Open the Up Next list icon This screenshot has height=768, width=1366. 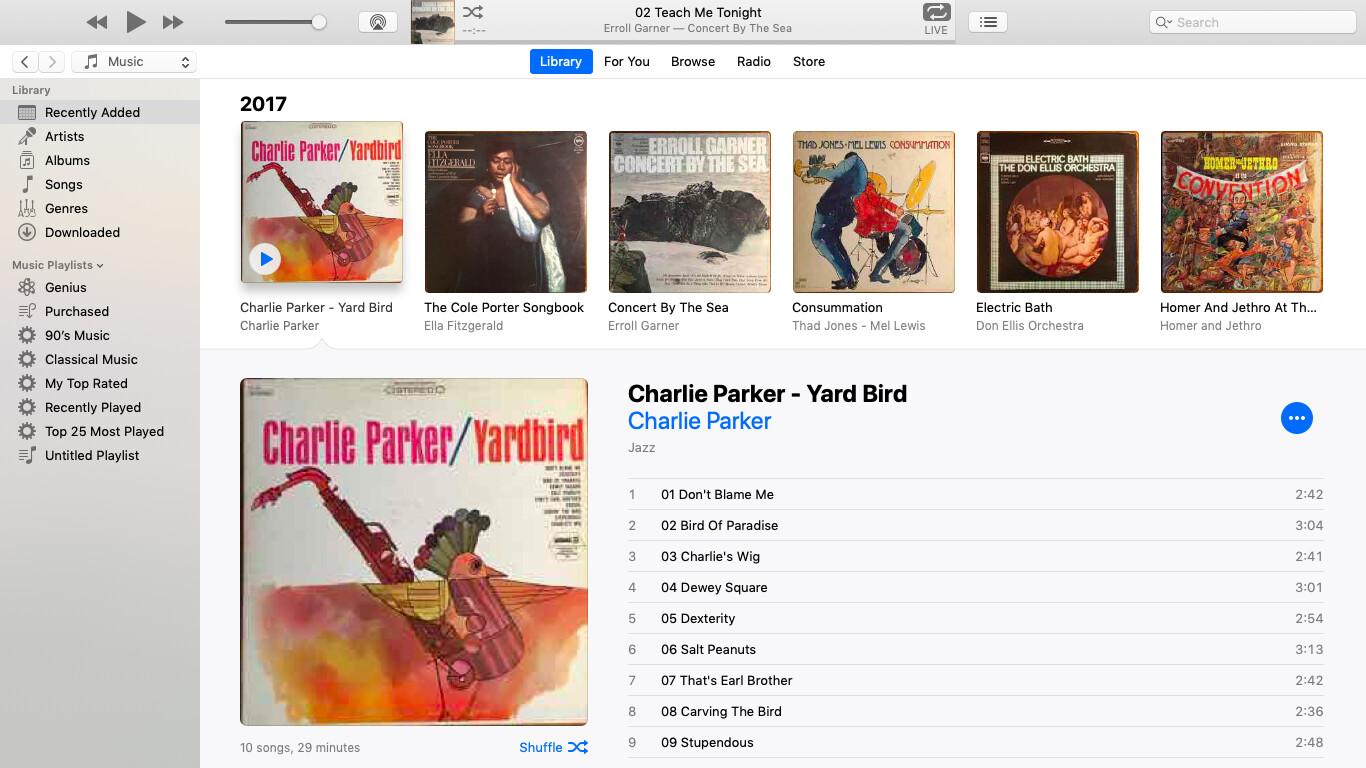[x=988, y=22]
